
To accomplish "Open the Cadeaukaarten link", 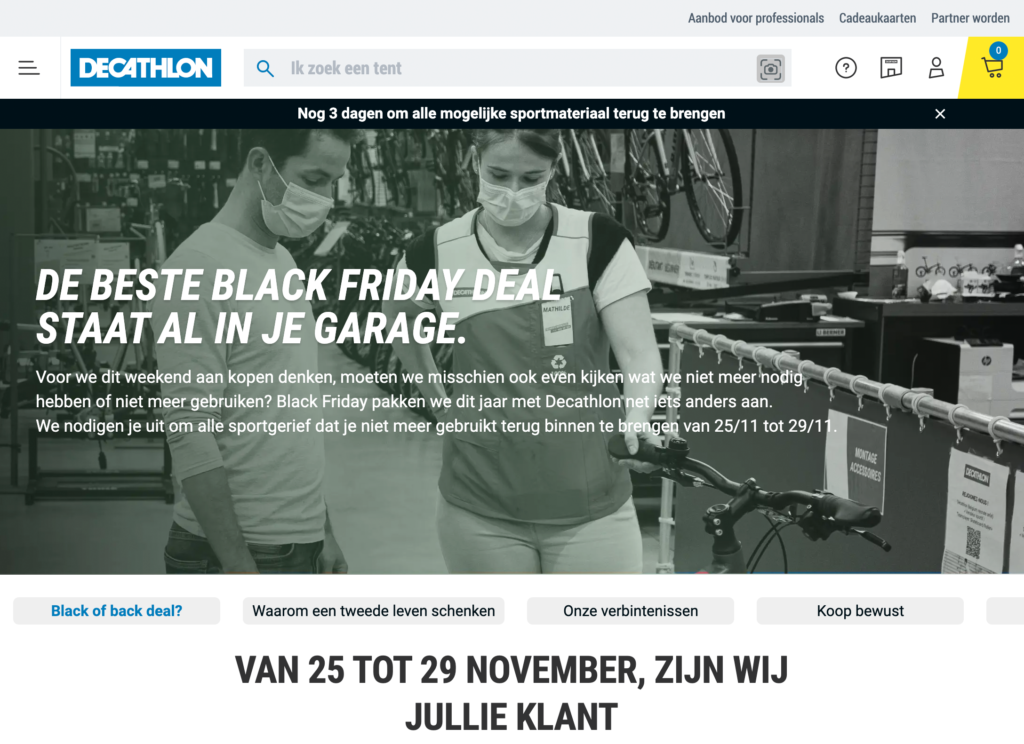I will (x=877, y=18).
